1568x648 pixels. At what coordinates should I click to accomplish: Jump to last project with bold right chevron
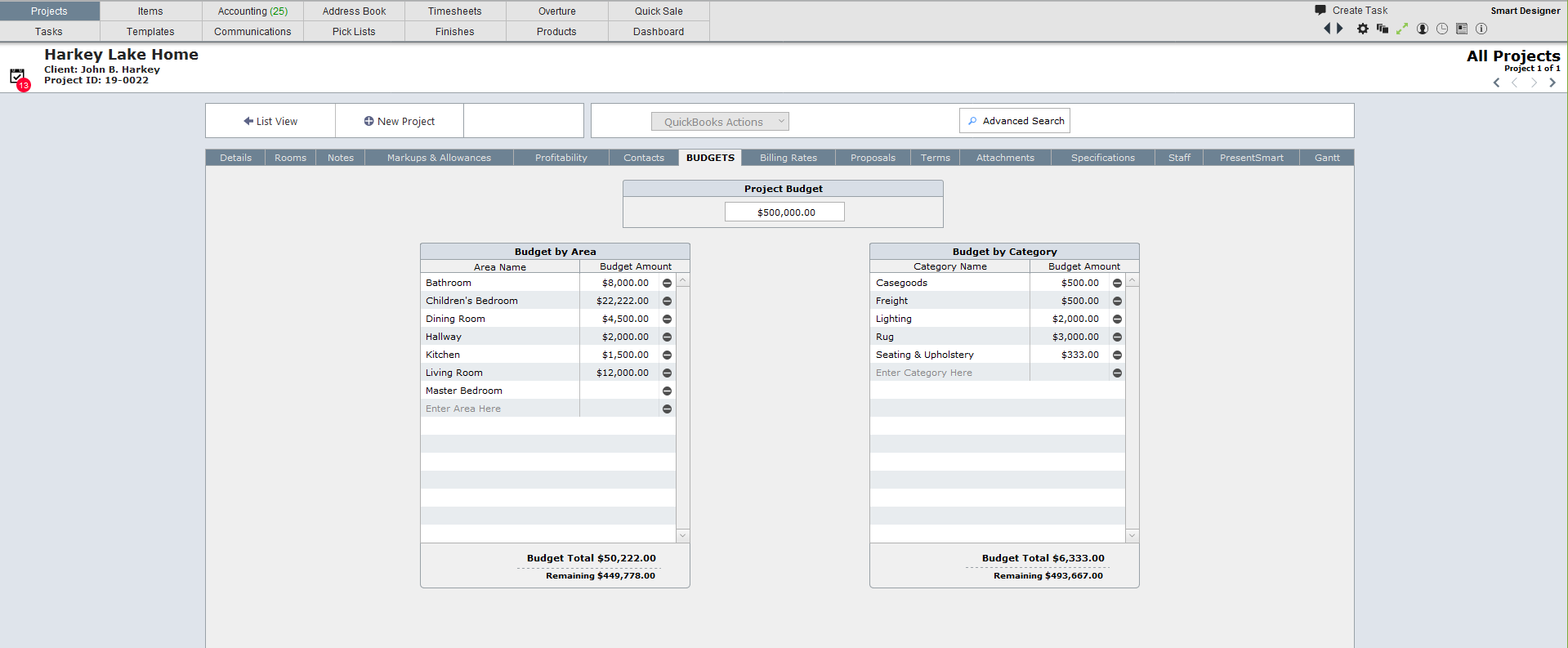click(1552, 83)
